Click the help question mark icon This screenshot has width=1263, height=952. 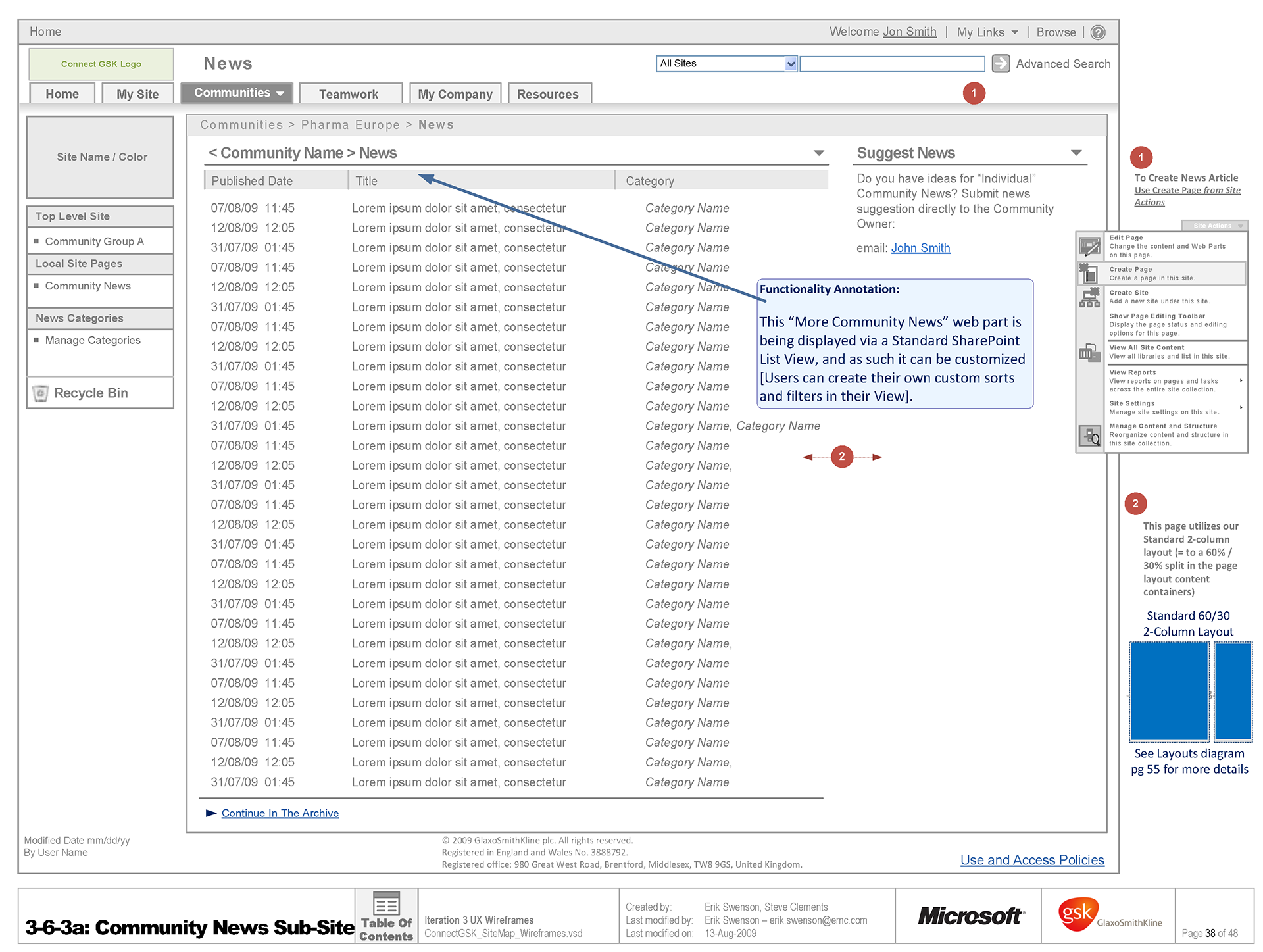coord(1098,32)
